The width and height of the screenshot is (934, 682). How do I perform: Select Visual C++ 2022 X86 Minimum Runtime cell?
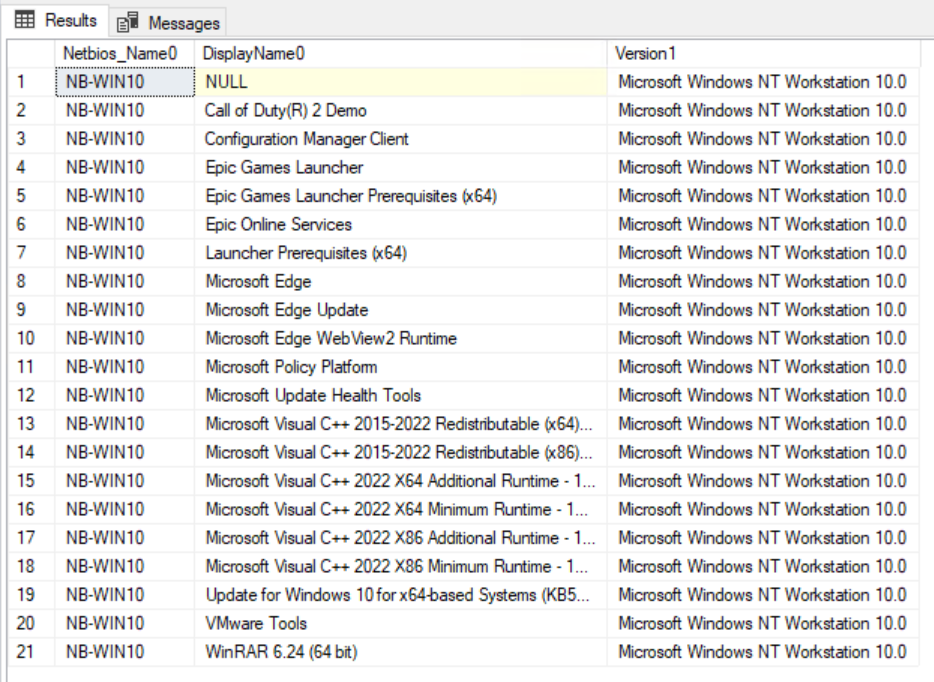click(x=400, y=566)
